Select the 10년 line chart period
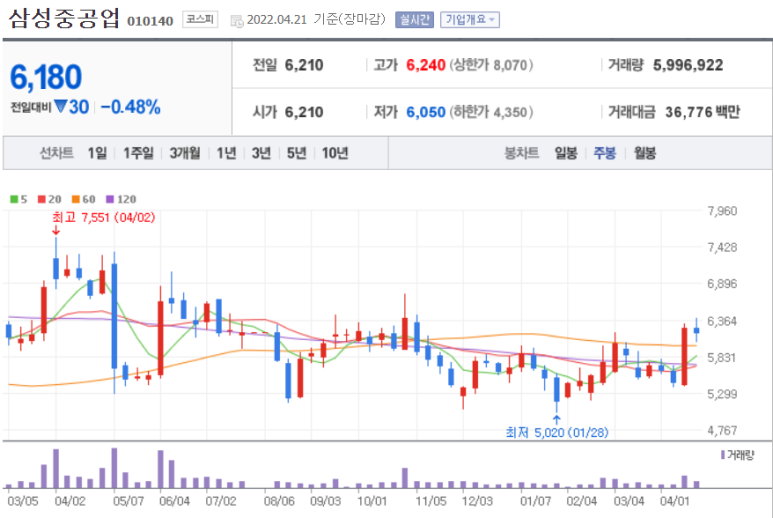Screen dimensions: 773x518 pos(334,153)
